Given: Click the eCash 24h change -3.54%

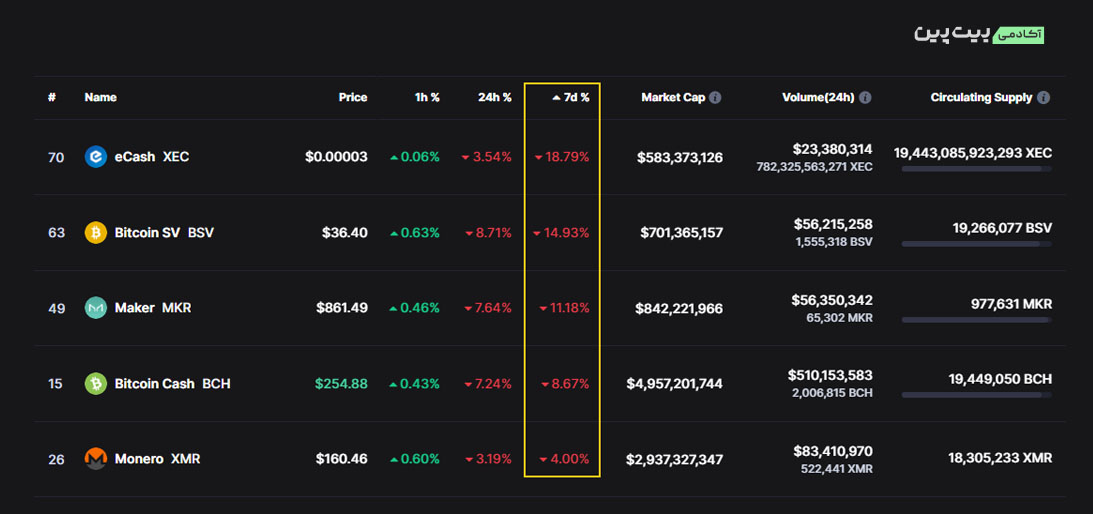Looking at the screenshot, I should (x=487, y=158).
